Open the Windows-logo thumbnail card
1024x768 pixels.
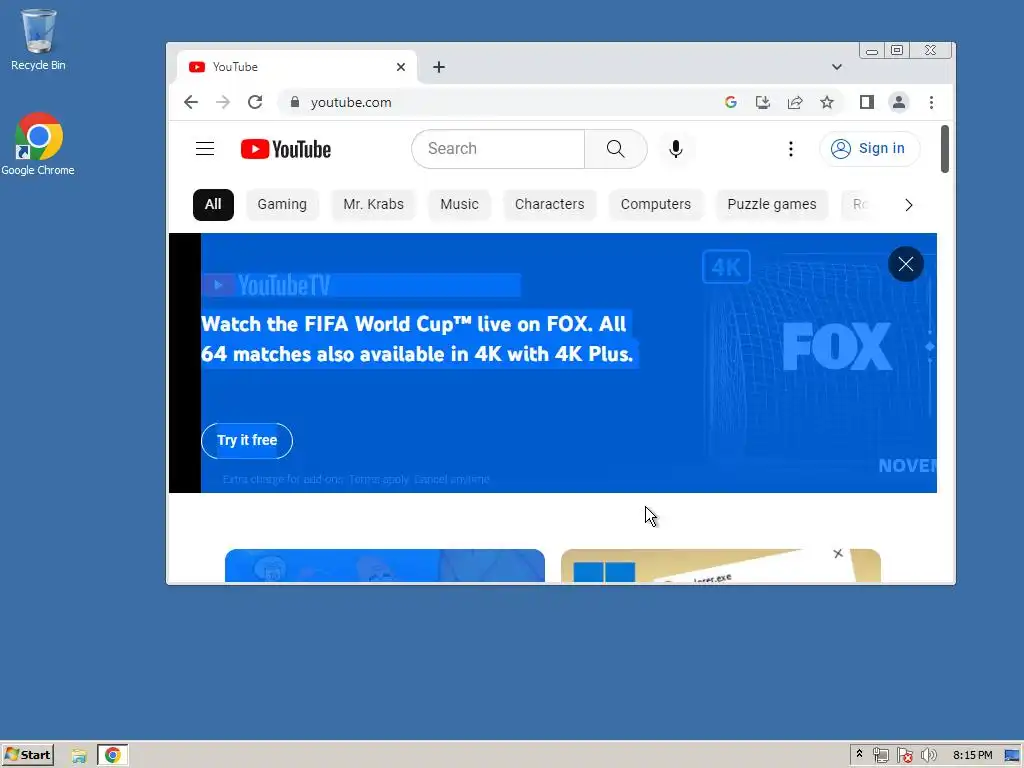tap(720, 566)
